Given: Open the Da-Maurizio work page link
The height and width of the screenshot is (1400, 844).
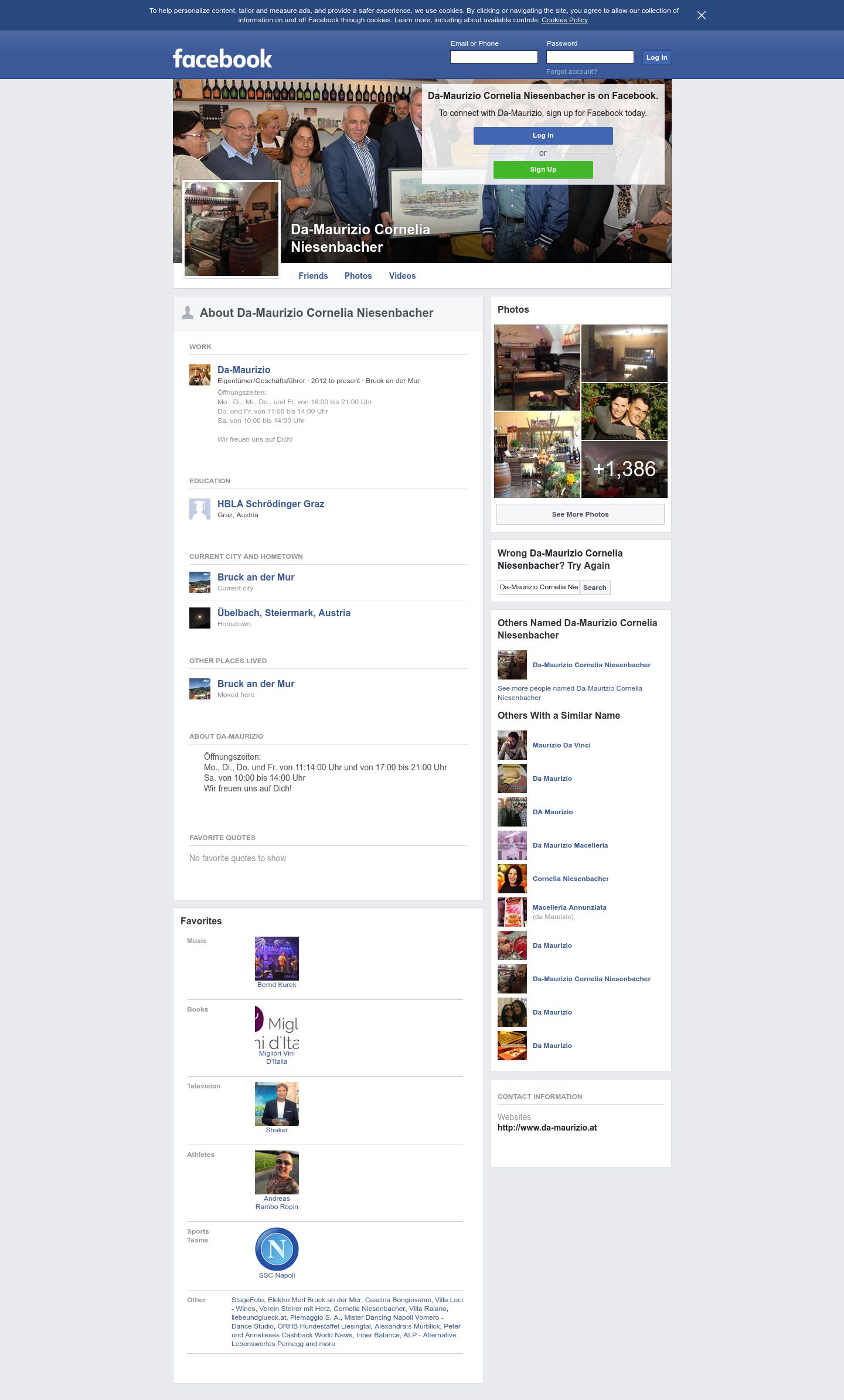Looking at the screenshot, I should [x=244, y=370].
